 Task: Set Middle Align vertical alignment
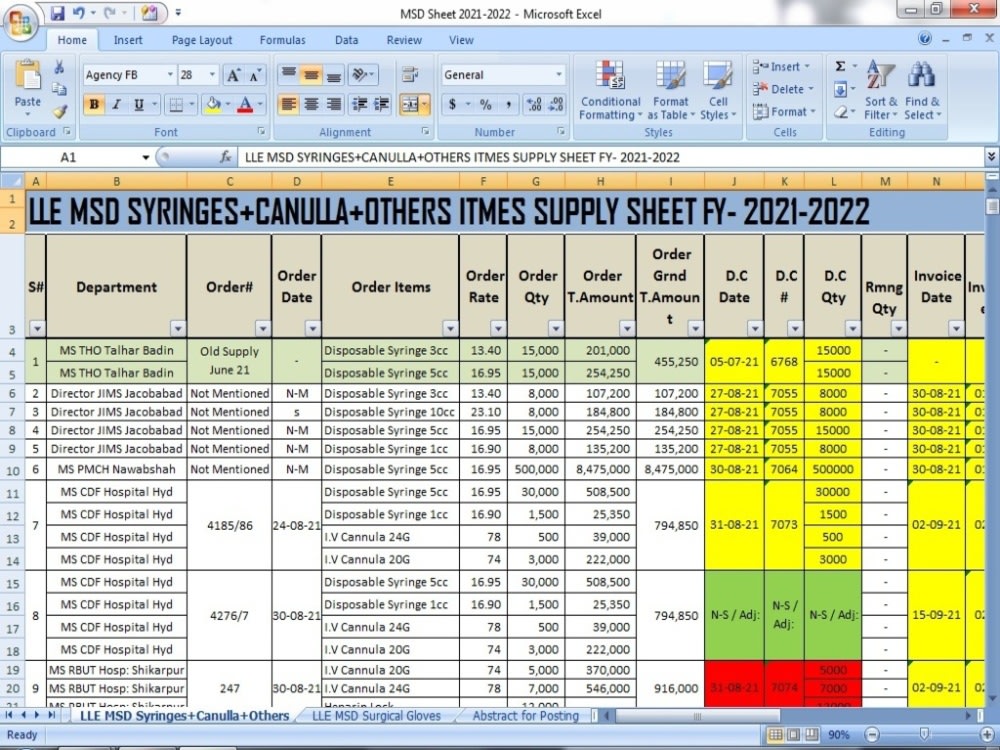tap(311, 75)
